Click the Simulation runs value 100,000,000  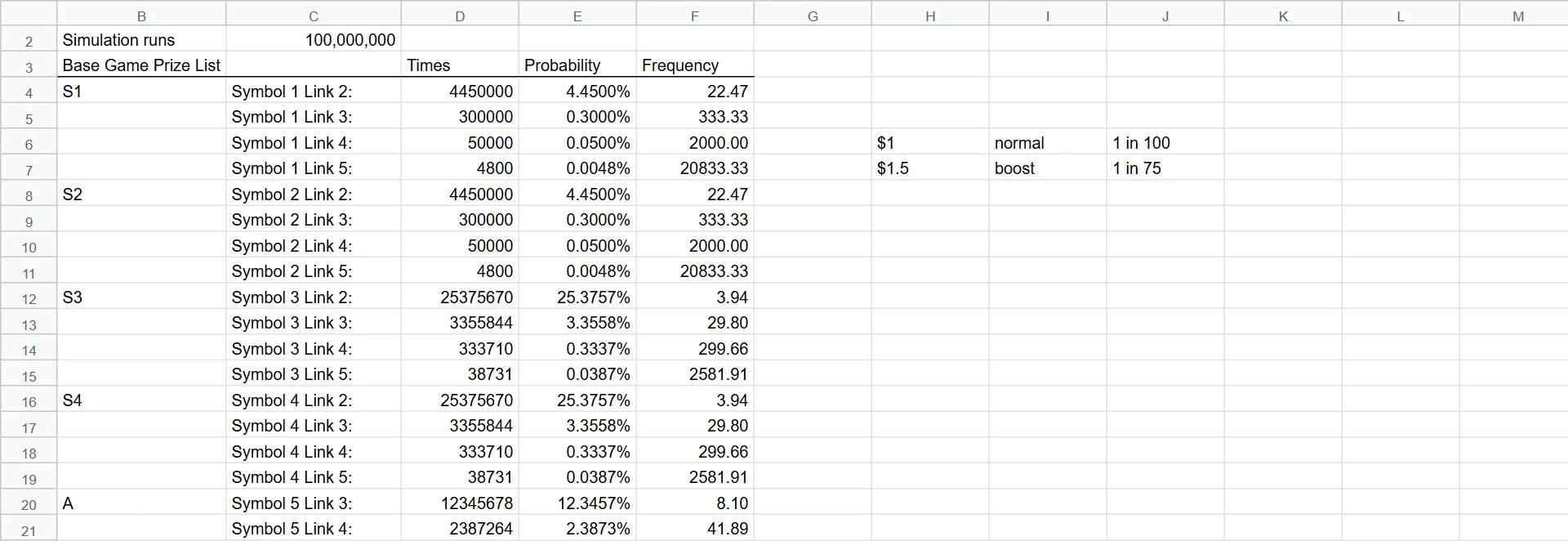[314, 39]
